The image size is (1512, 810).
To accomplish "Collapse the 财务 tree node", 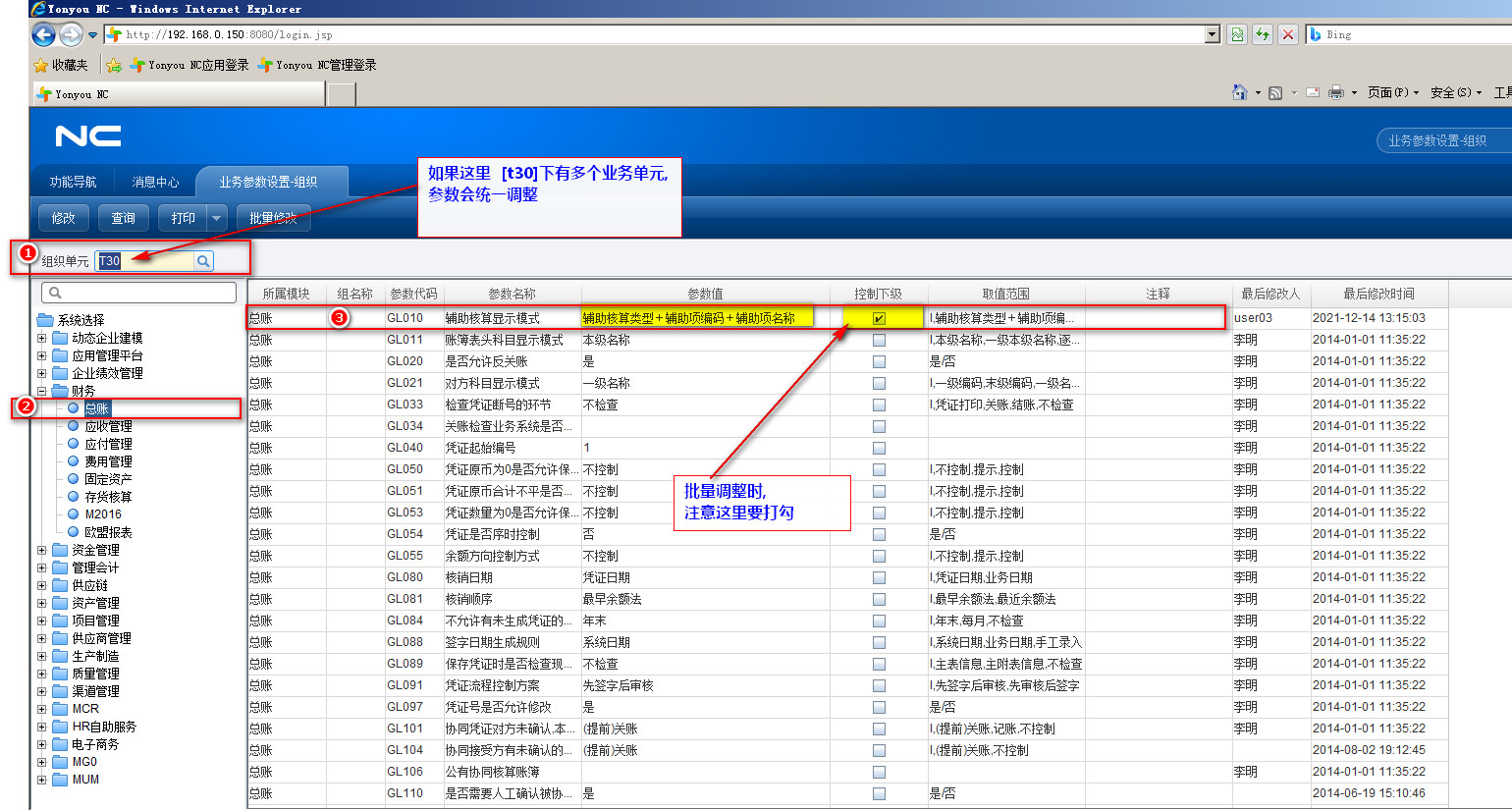I will tap(42, 392).
